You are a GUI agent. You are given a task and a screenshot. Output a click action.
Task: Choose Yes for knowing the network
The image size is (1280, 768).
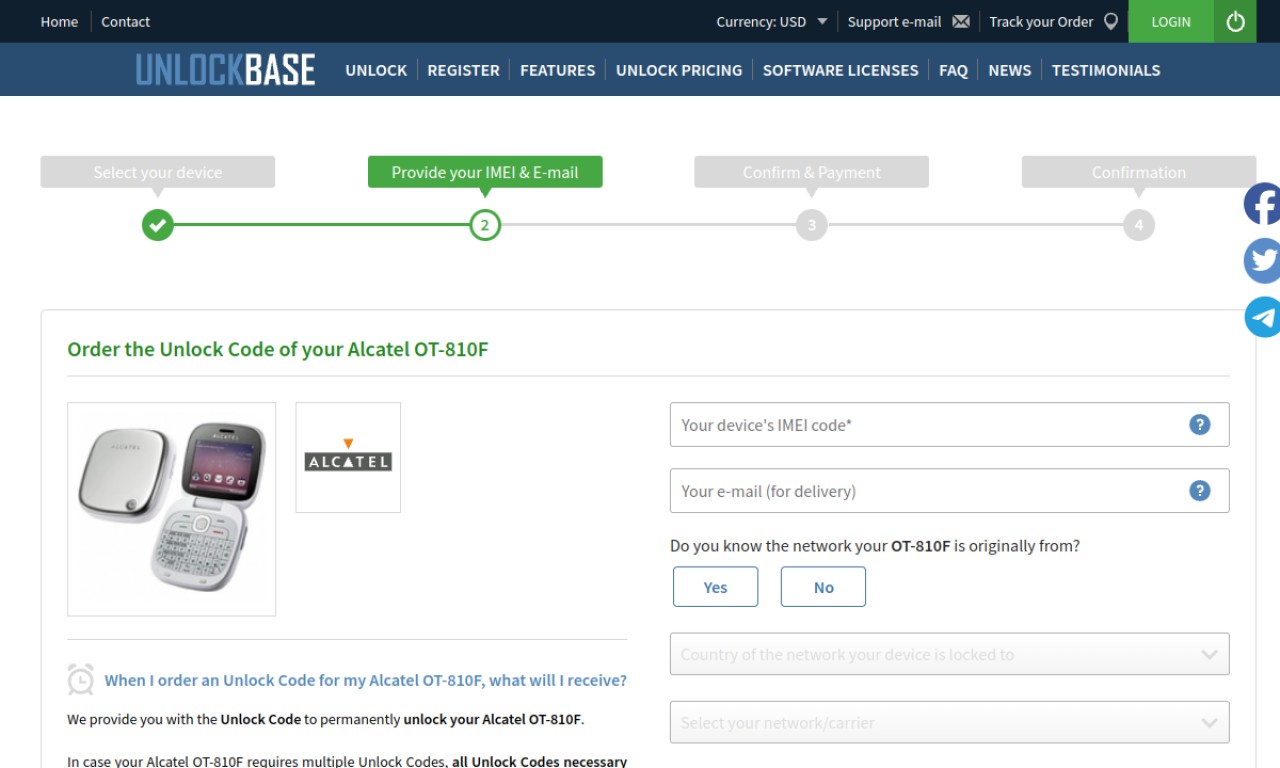point(715,587)
